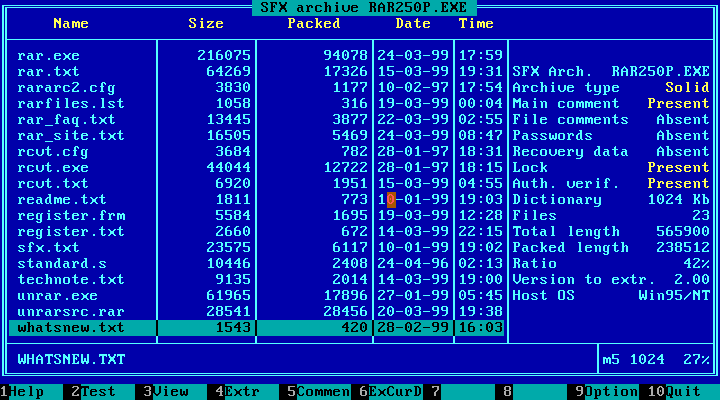Image resolution: width=720 pixels, height=400 pixels.
Task: Click the Packed column header
Action: coord(314,23)
